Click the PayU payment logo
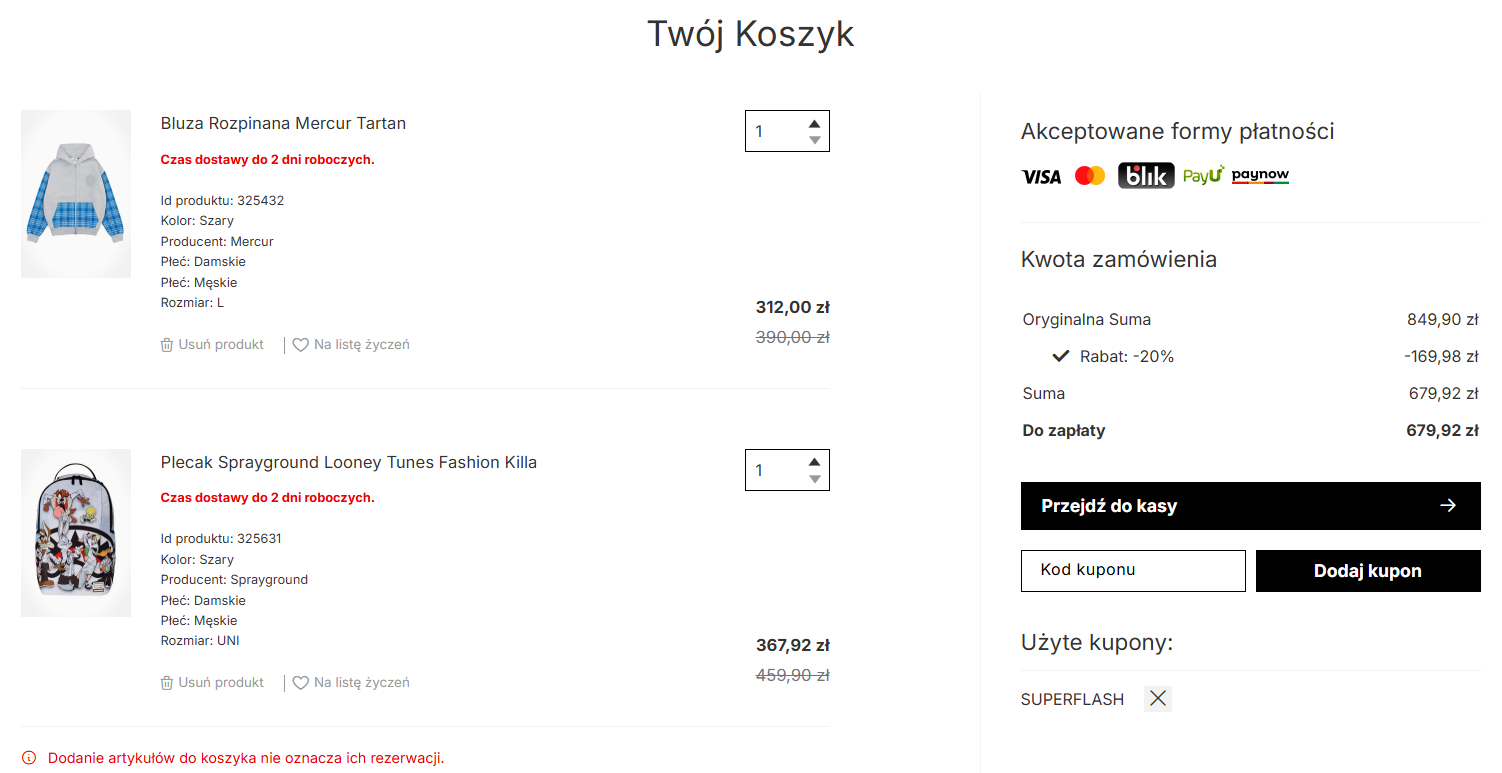This screenshot has height=773, width=1502. tap(1203, 176)
